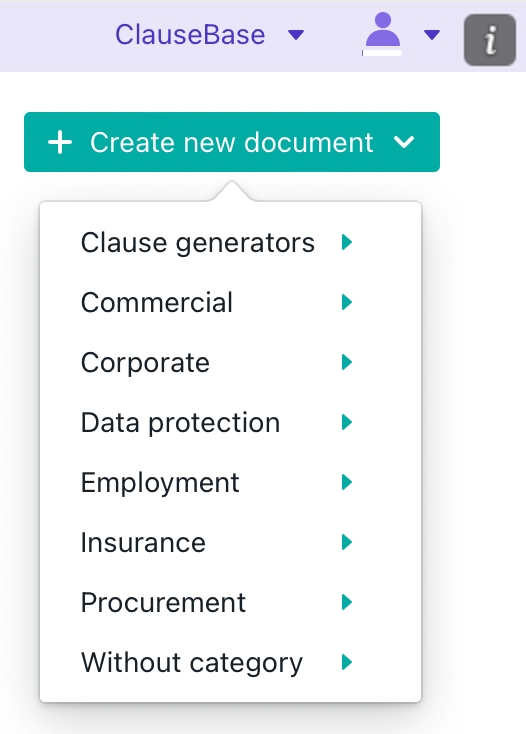This screenshot has height=734, width=526.
Task: Toggle the Create new document chevron
Action: tap(404, 142)
